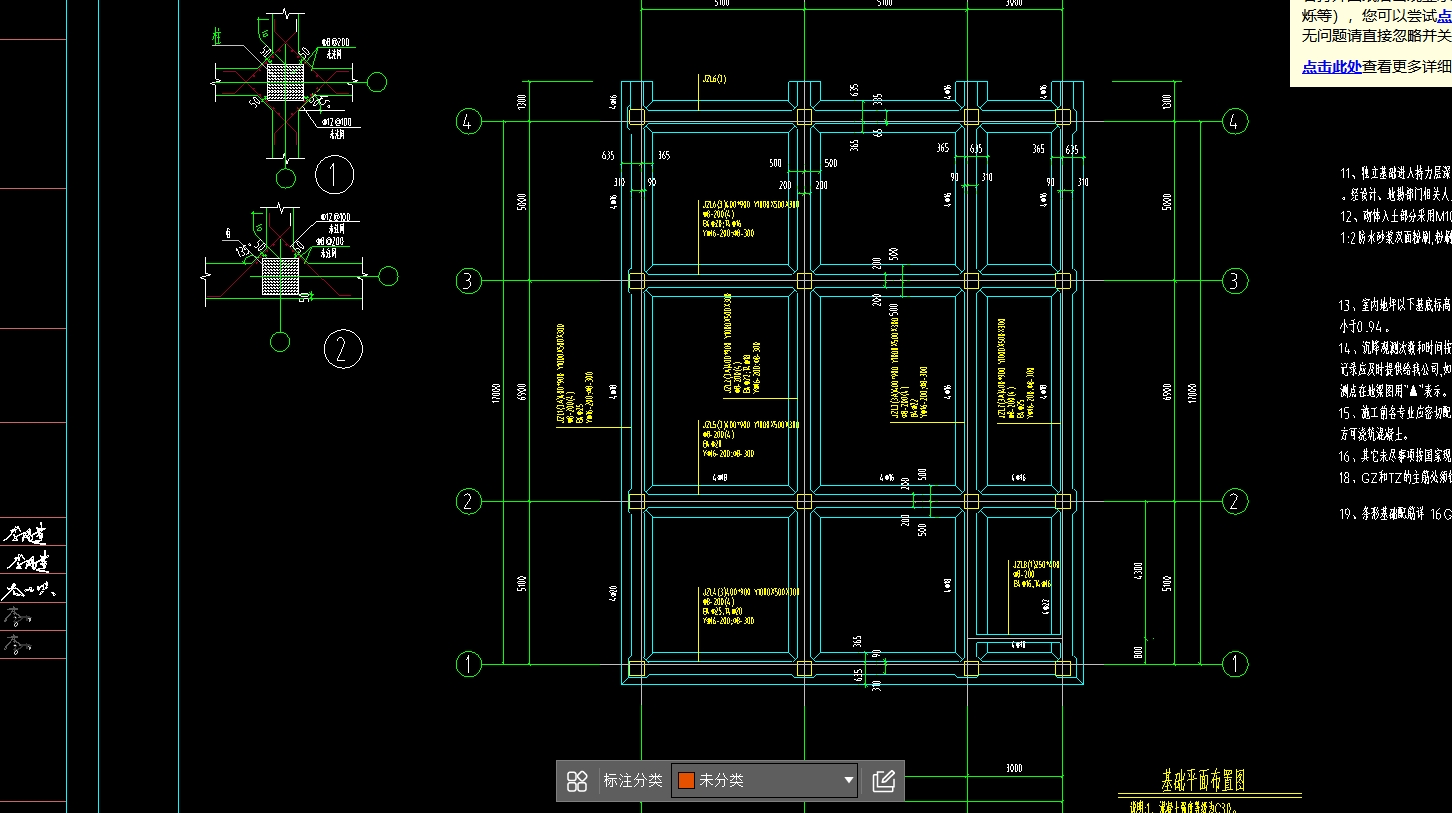The image size is (1452, 813).
Task: Click the 标注分类 label in floating toolbar
Action: tap(633, 781)
